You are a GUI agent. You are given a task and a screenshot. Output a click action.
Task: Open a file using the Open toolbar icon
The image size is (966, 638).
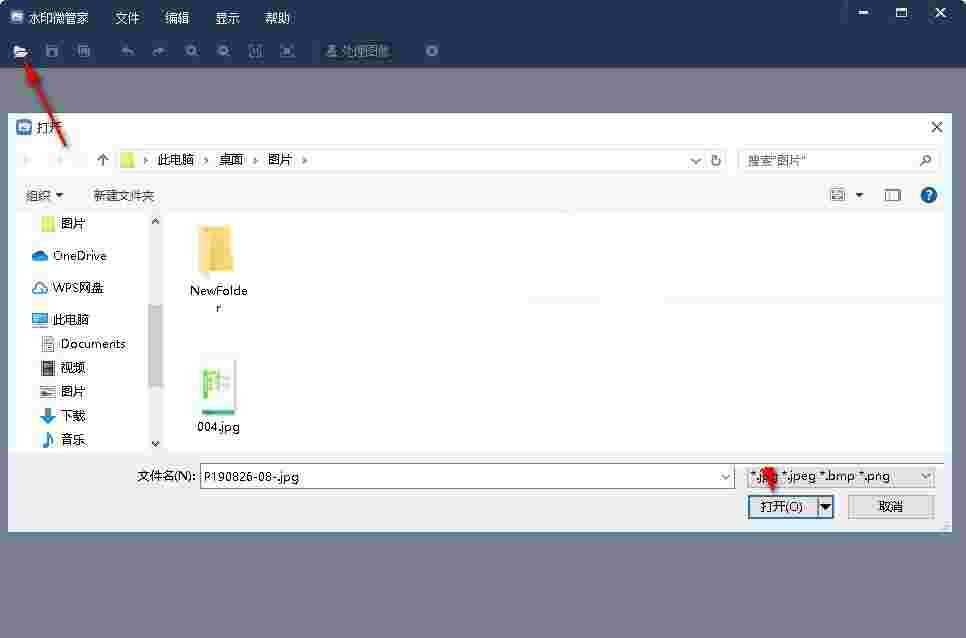(x=20, y=51)
